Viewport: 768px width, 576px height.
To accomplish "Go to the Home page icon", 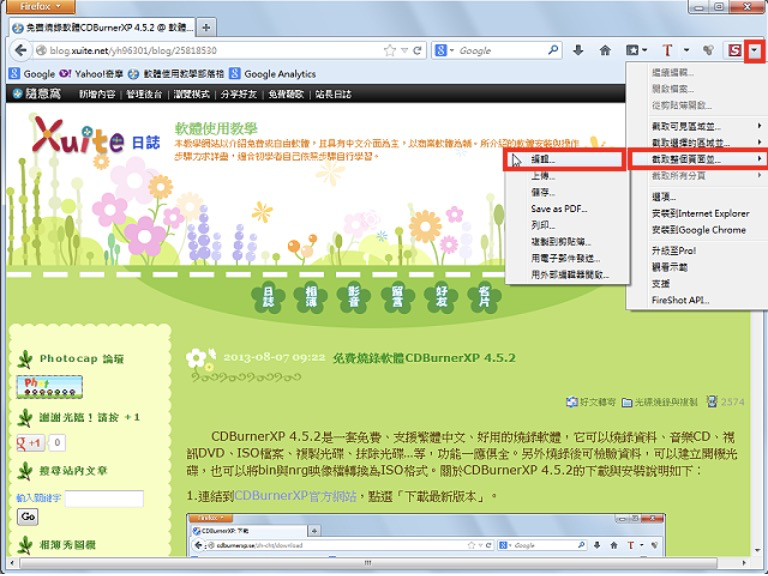I will click(605, 50).
